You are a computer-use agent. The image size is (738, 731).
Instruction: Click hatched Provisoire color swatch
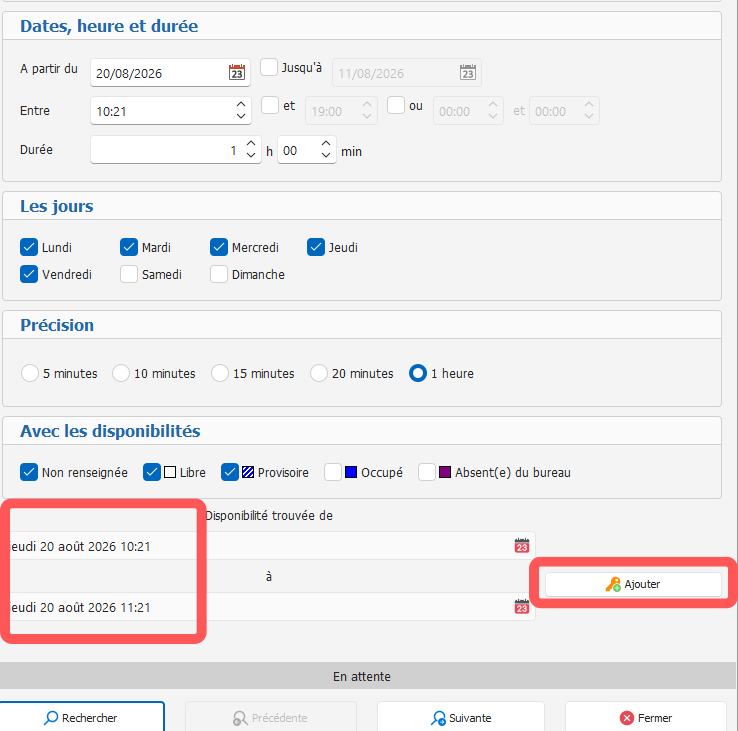click(248, 472)
